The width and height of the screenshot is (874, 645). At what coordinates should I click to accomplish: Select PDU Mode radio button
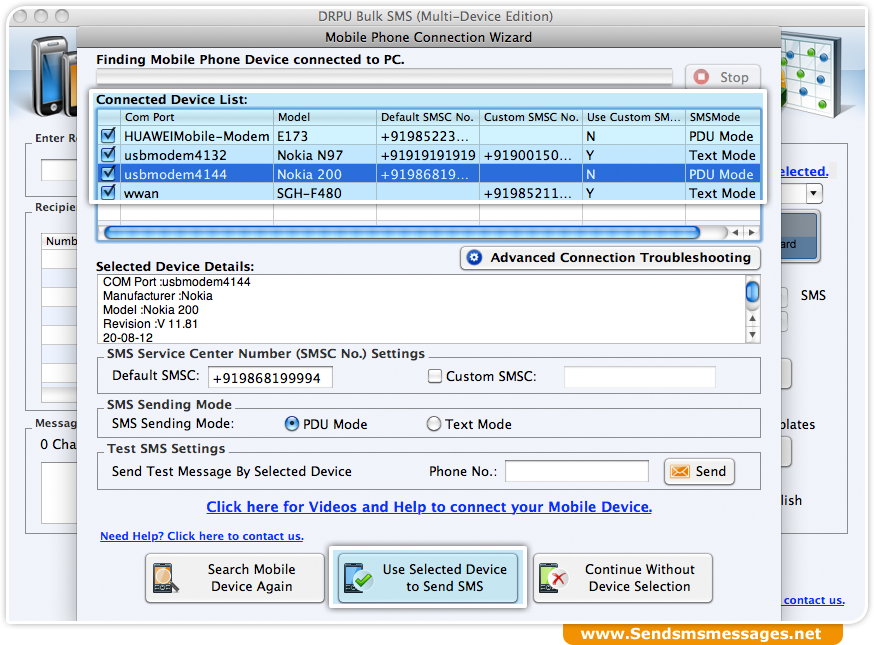tap(292, 424)
